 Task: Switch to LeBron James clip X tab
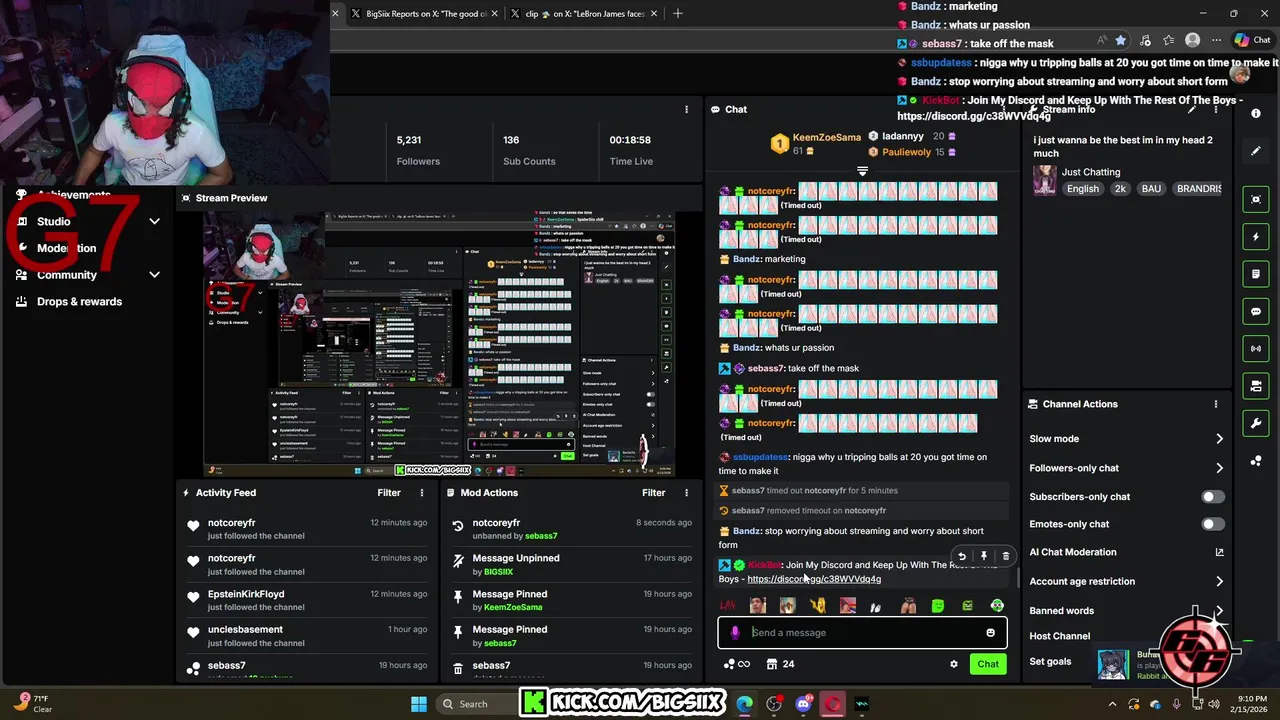[585, 14]
